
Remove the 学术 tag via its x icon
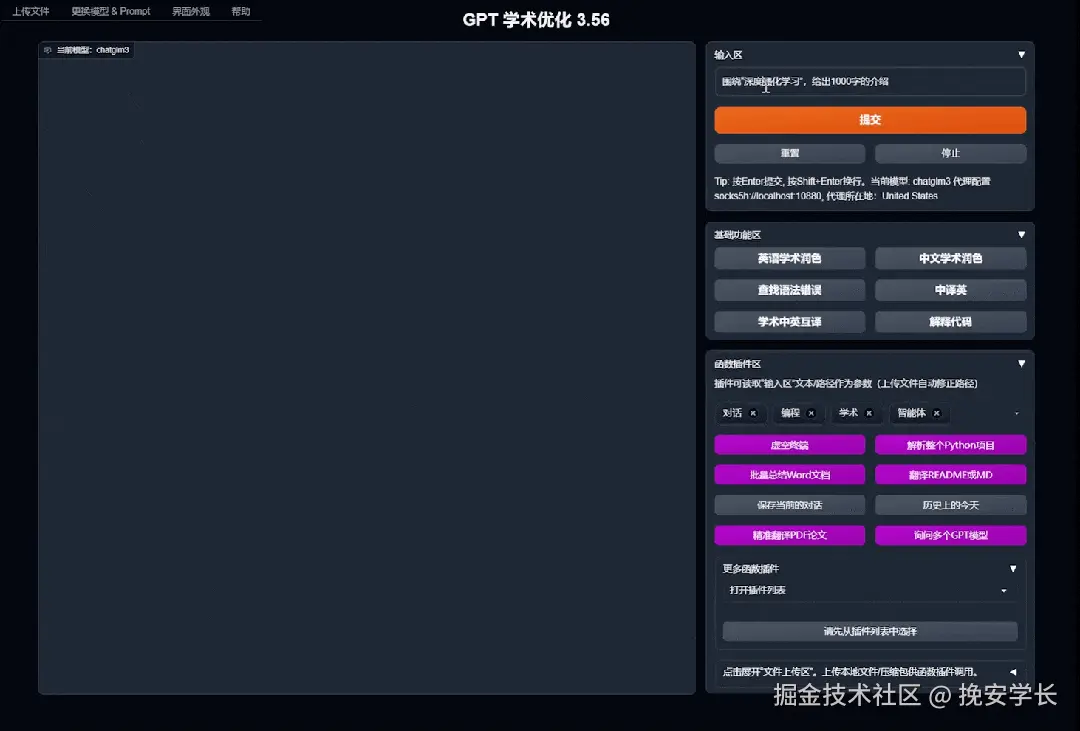(868, 413)
